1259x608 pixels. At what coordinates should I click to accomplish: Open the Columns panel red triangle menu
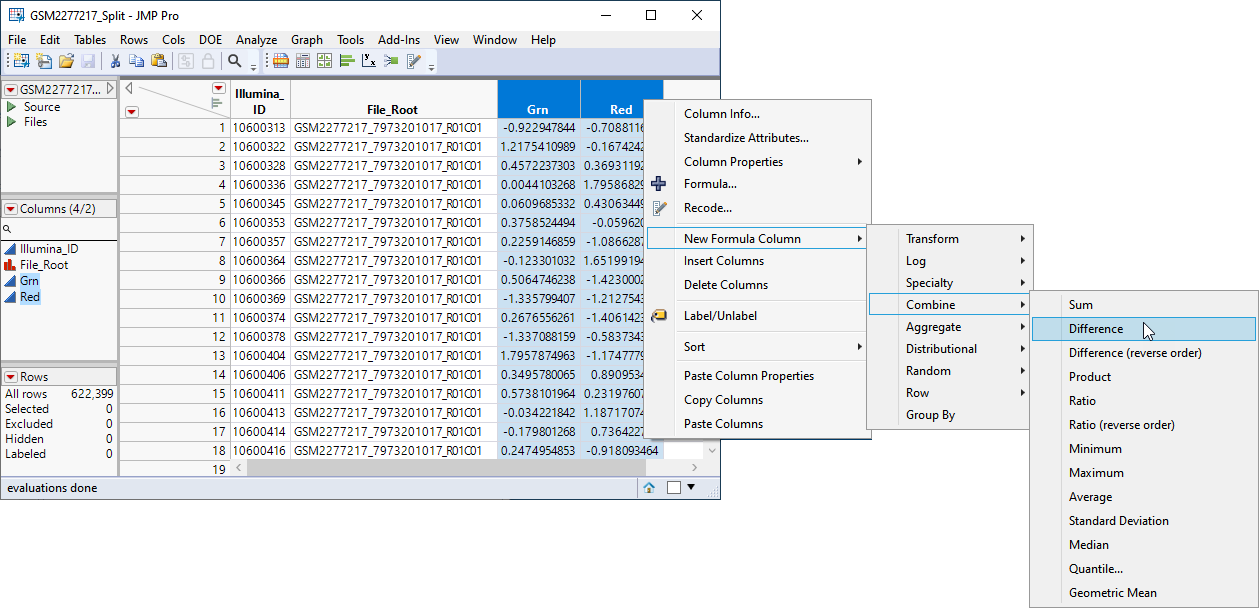point(11,209)
